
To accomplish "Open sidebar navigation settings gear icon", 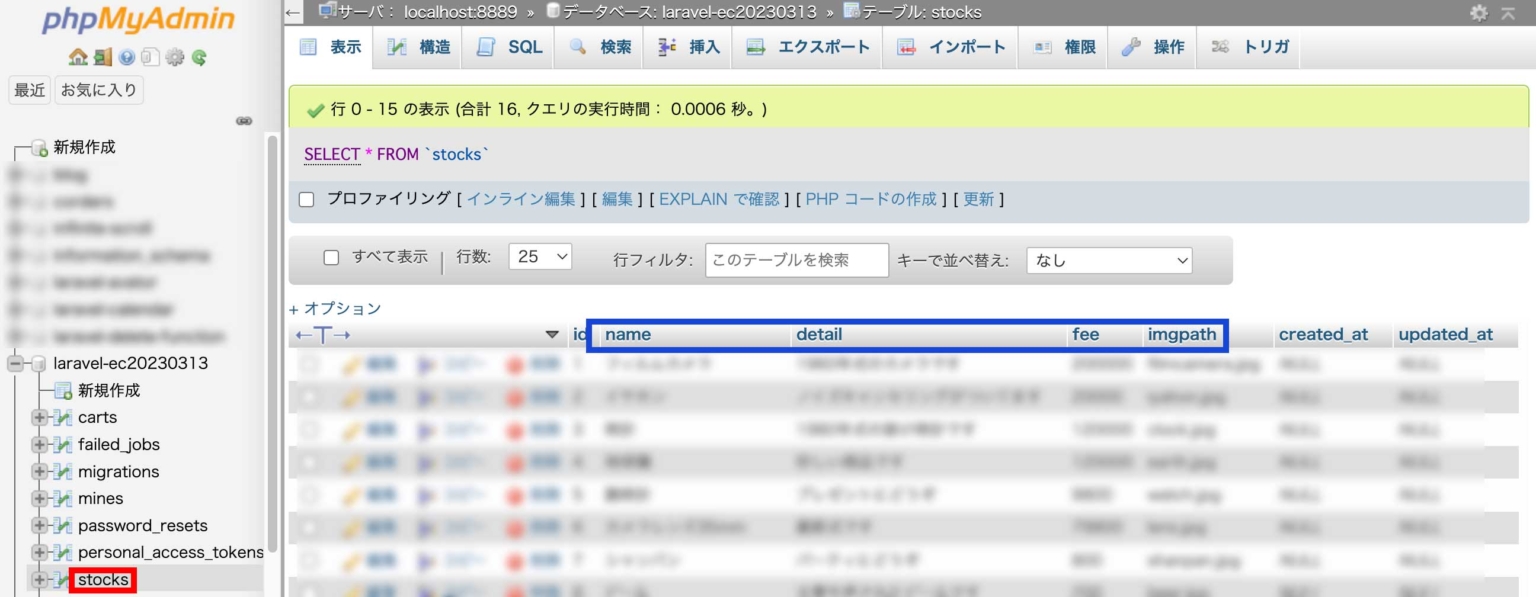I will [175, 58].
